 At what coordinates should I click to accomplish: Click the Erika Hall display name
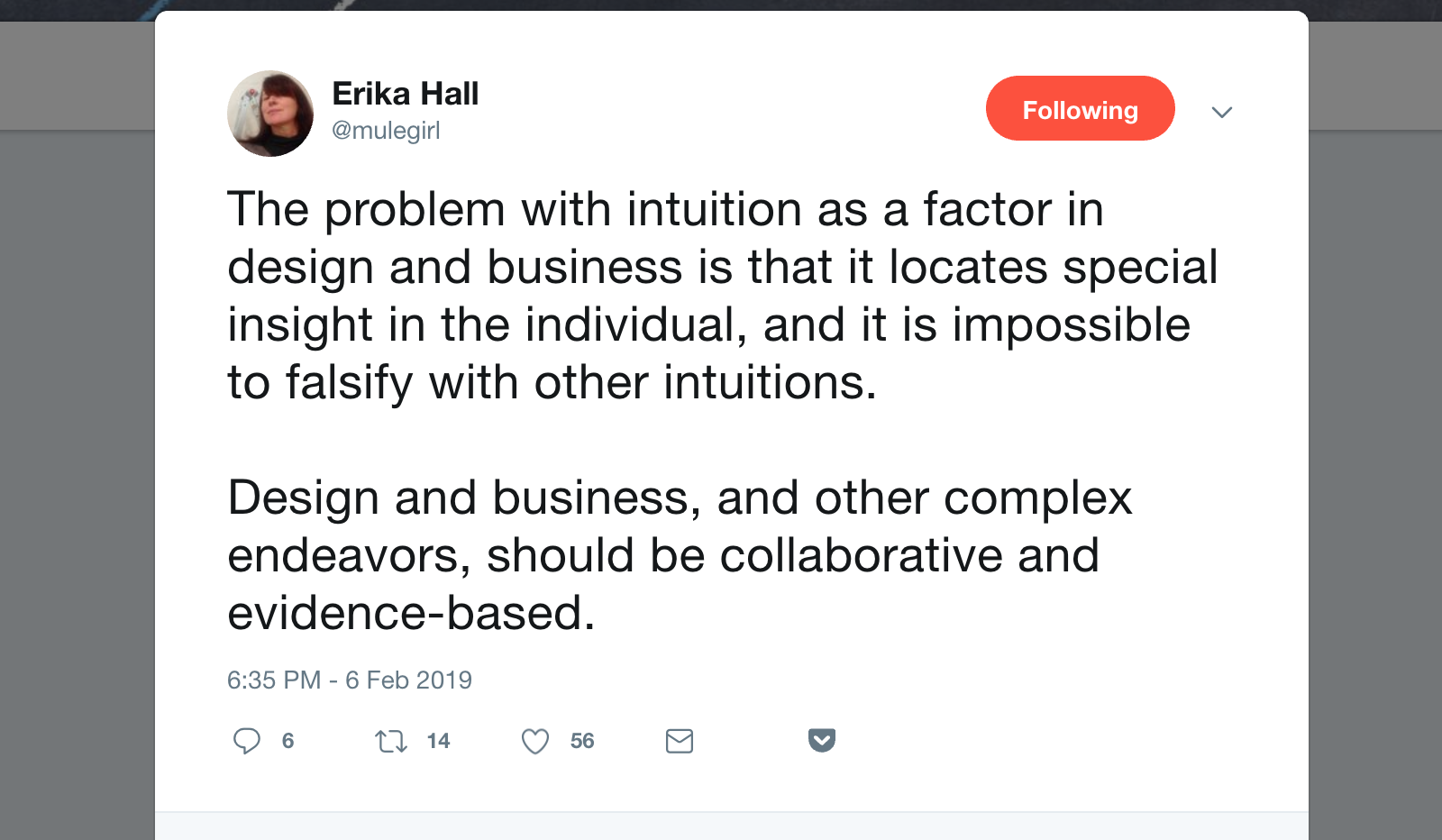405,94
